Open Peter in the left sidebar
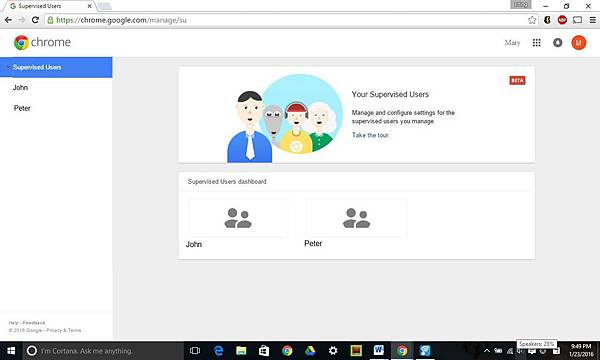The image size is (600, 360). pyautogui.click(x=22, y=108)
